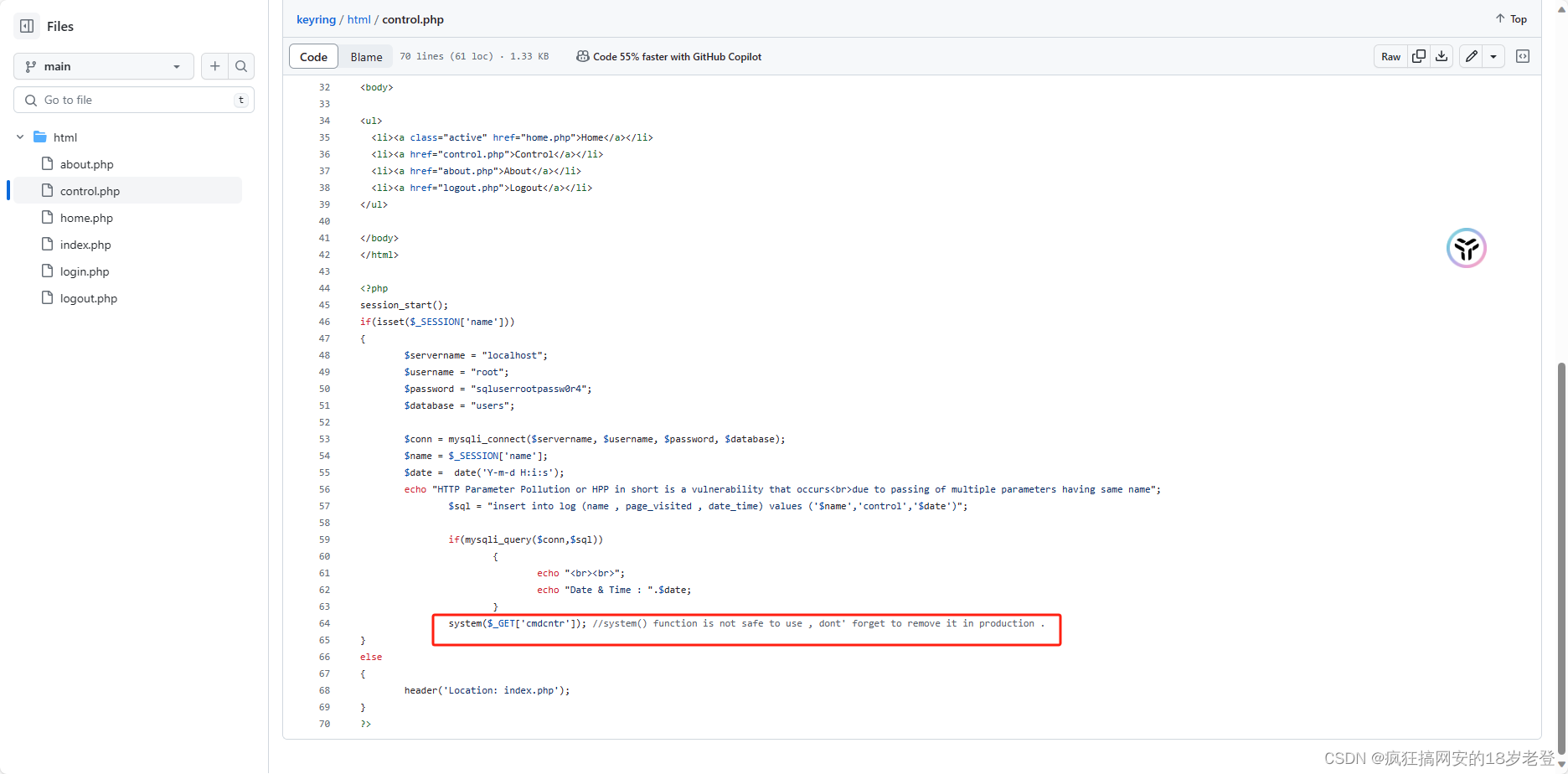This screenshot has width=1568, height=774.
Task: Open control.php in file tree
Action: click(90, 191)
